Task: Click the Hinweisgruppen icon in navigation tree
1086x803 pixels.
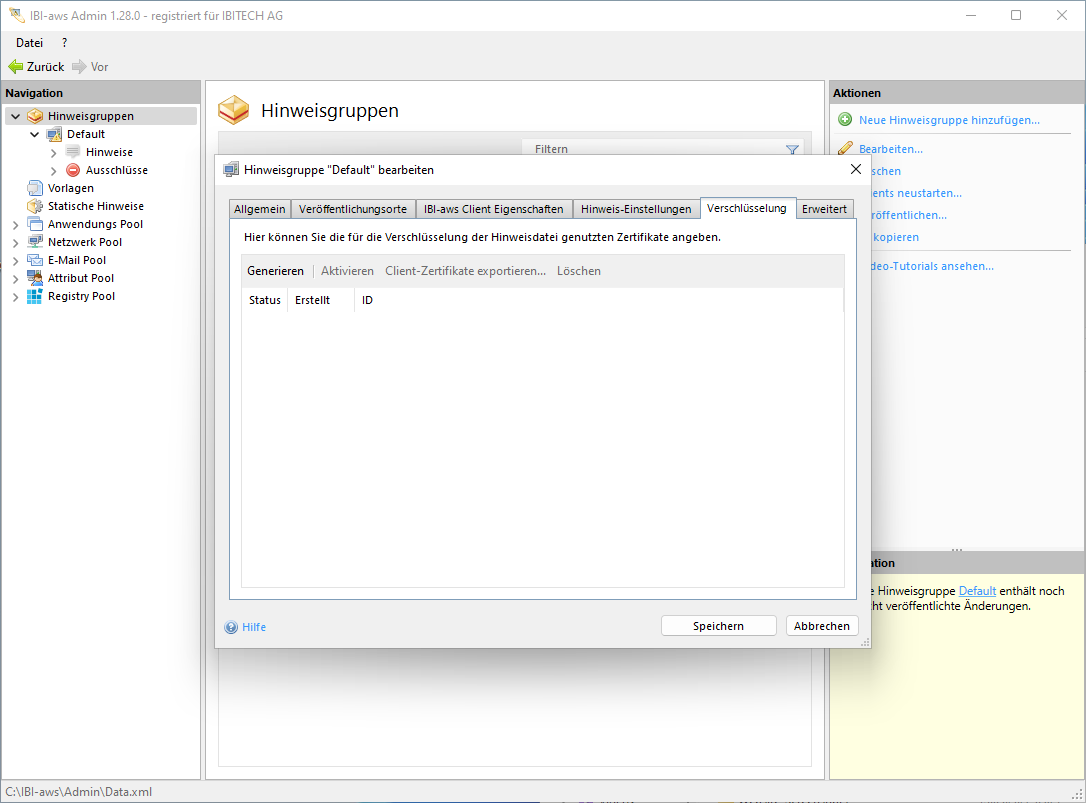Action: click(x=35, y=116)
